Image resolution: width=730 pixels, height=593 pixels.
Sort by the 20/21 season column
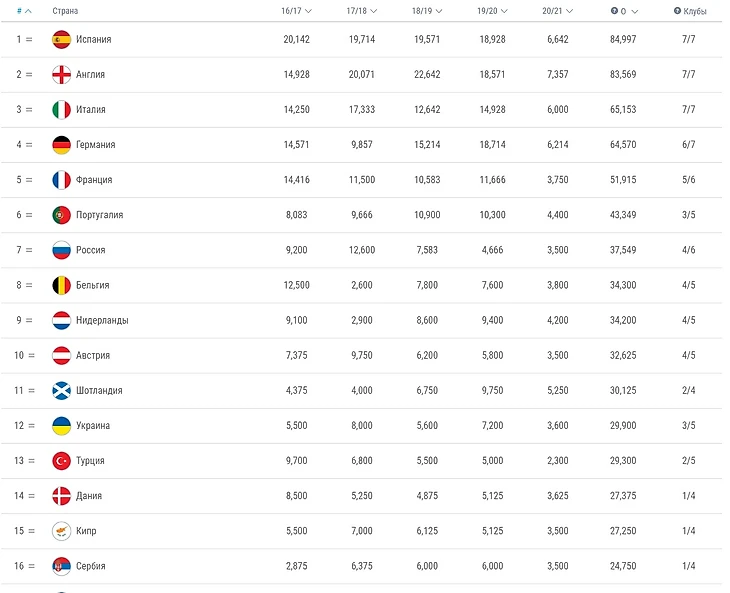tap(556, 11)
